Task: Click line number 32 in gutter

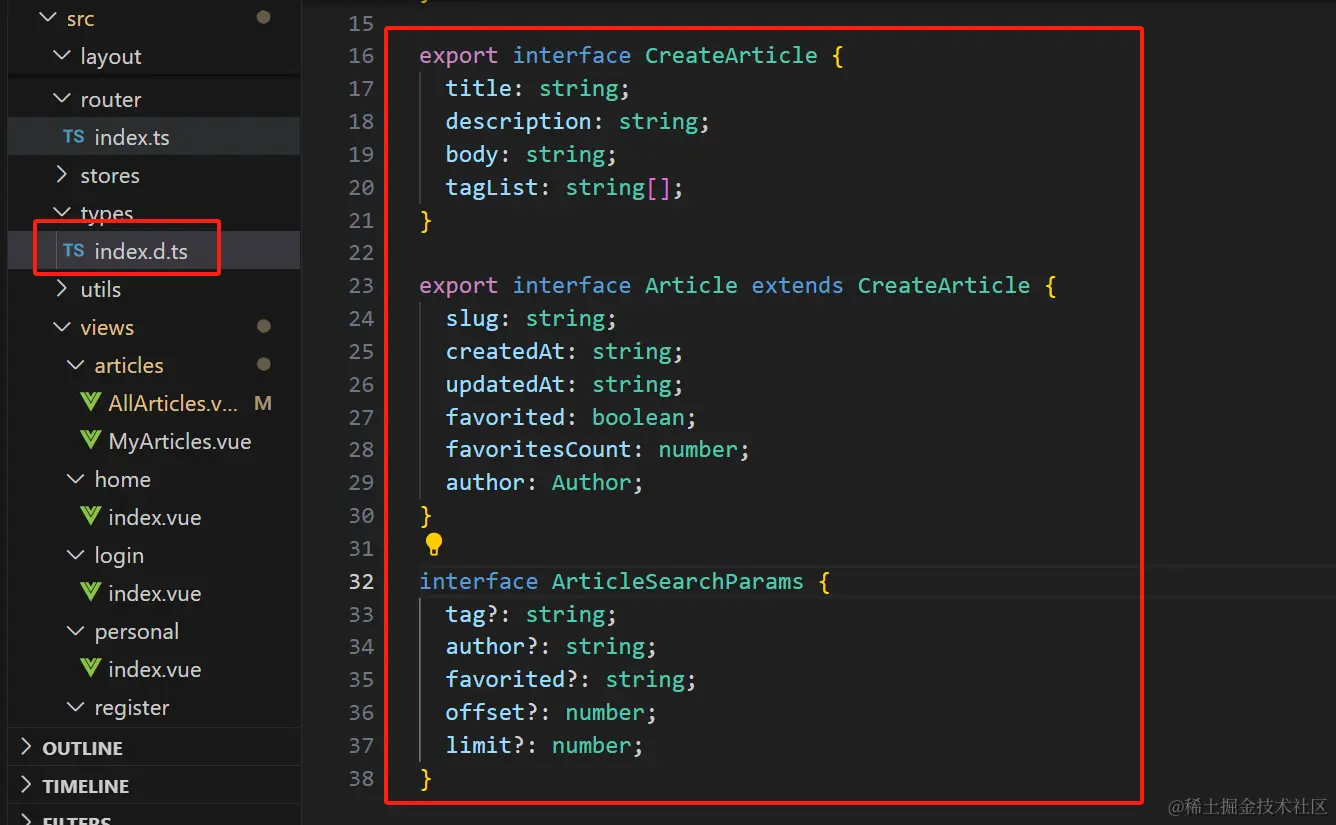Action: point(361,582)
